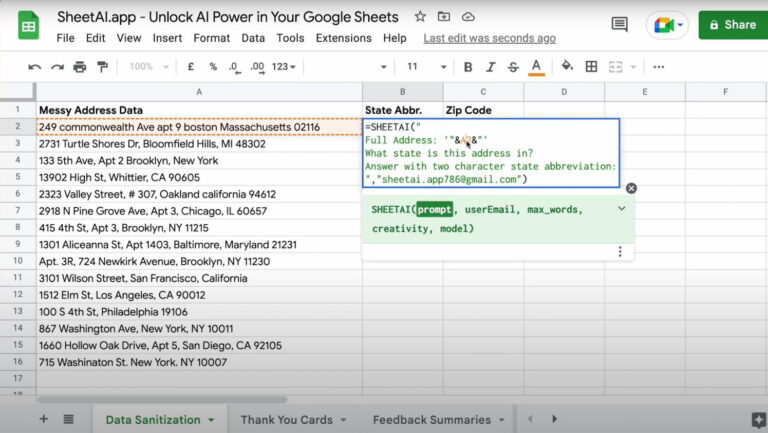The image size is (768, 433).
Task: Click the print icon
Action: click(79, 67)
